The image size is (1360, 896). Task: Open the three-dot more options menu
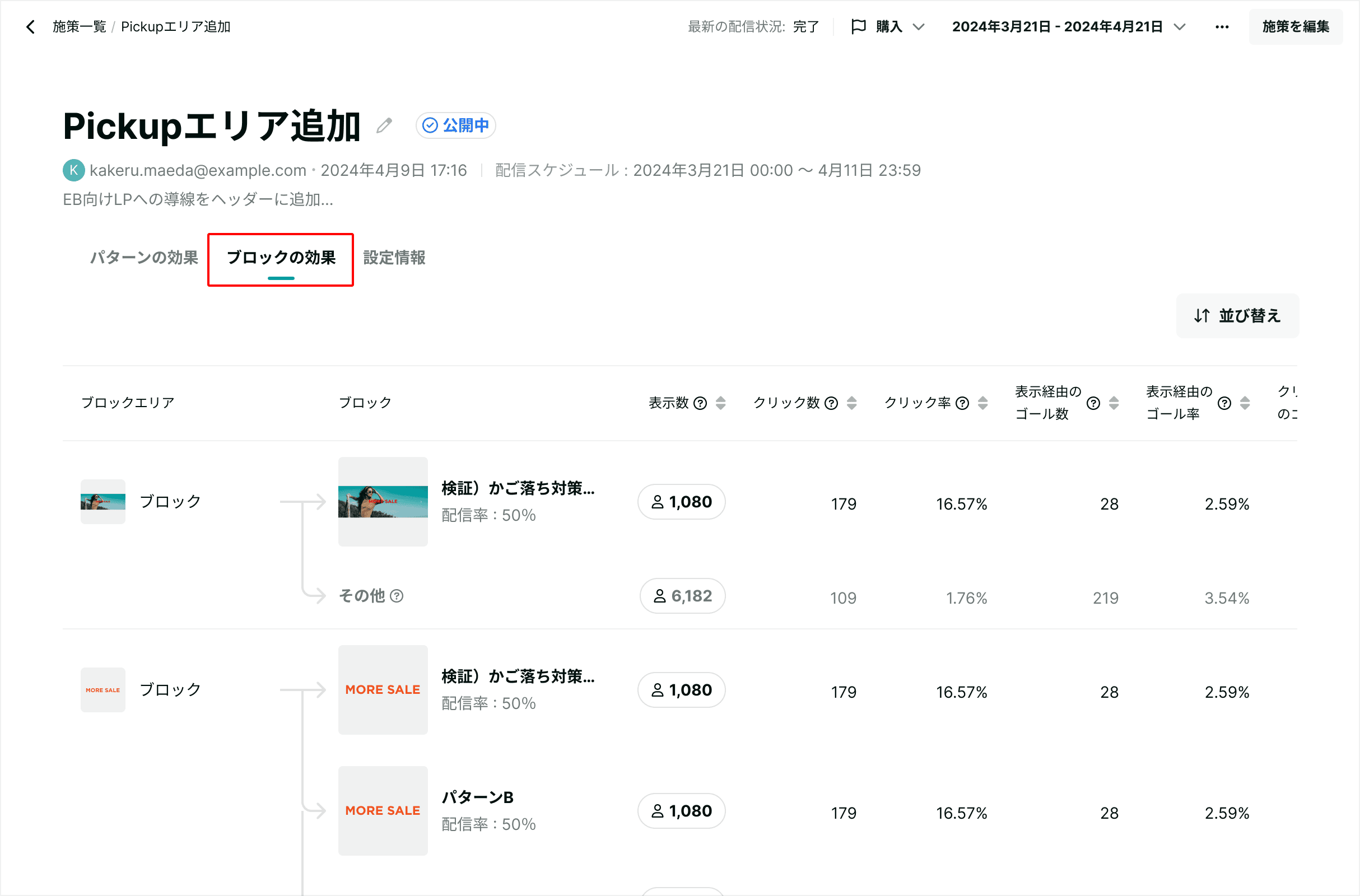click(1222, 27)
